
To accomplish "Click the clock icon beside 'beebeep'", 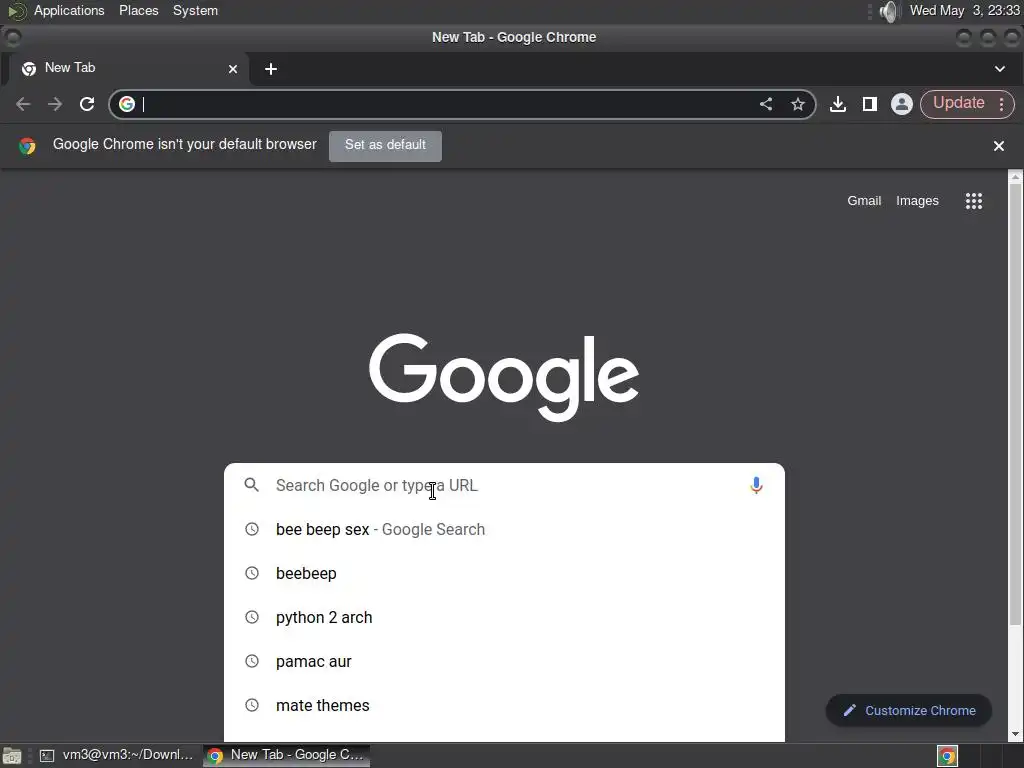I will click(252, 573).
